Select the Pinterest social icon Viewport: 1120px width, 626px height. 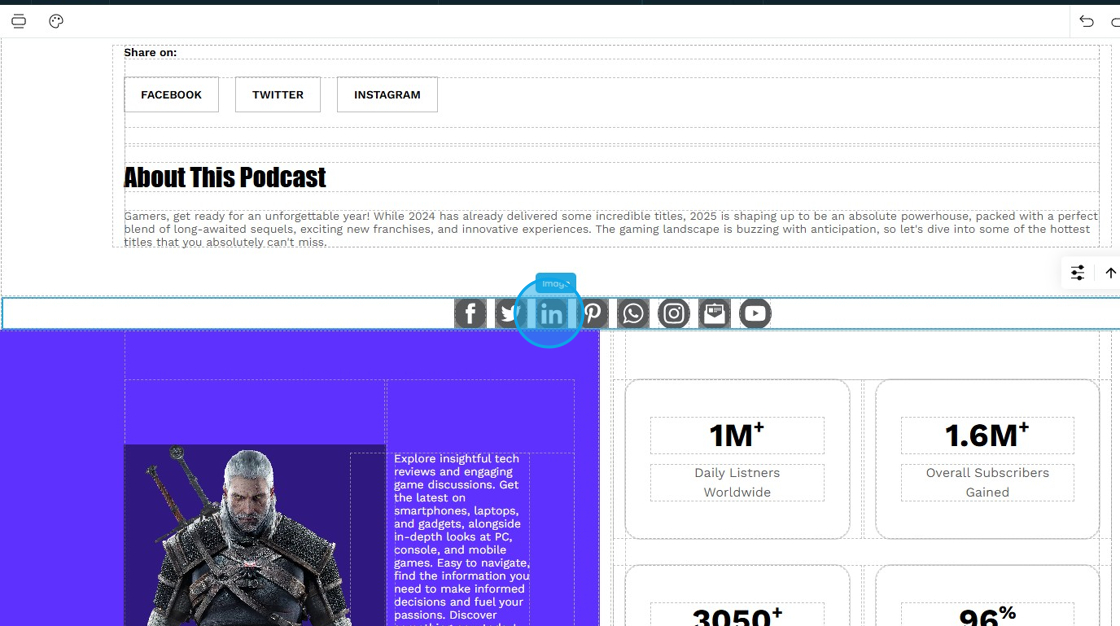pos(592,313)
